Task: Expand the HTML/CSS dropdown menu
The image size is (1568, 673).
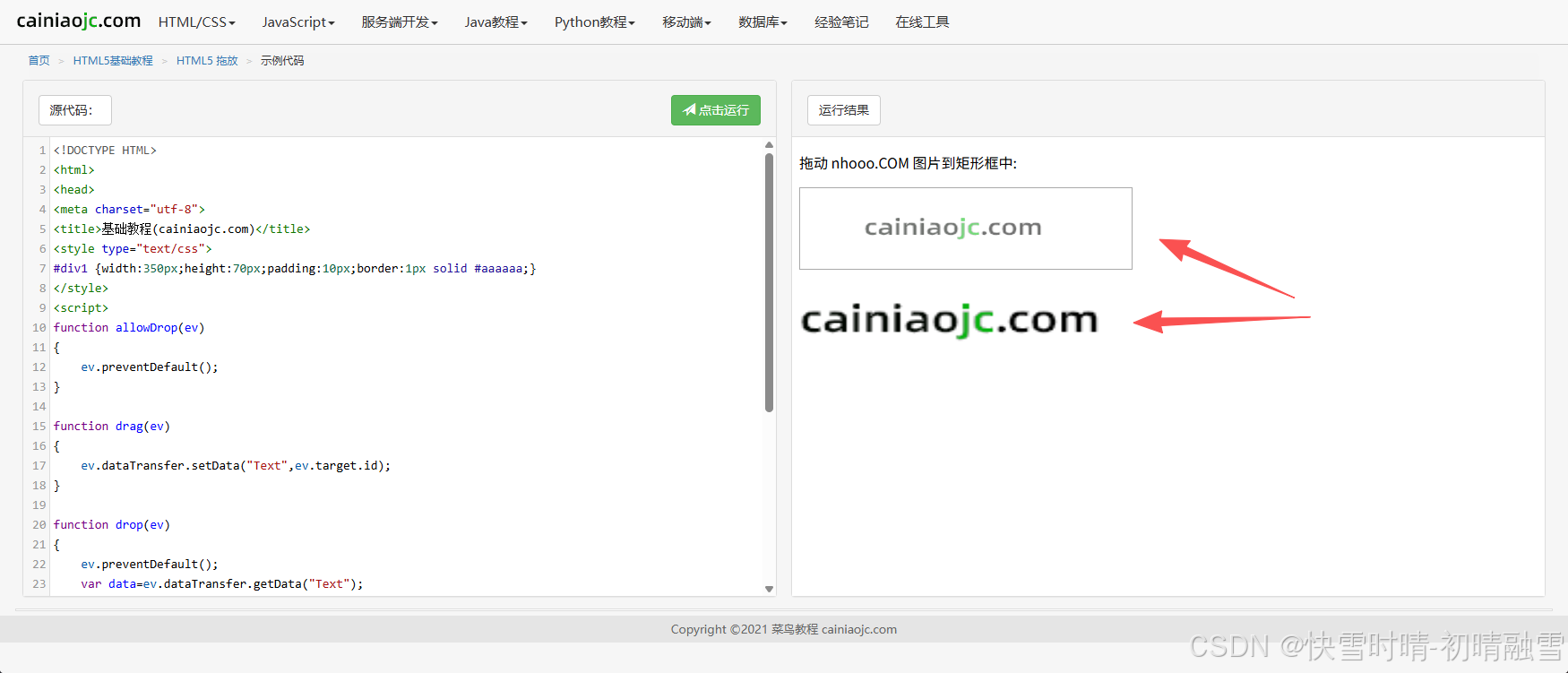Action: click(197, 22)
